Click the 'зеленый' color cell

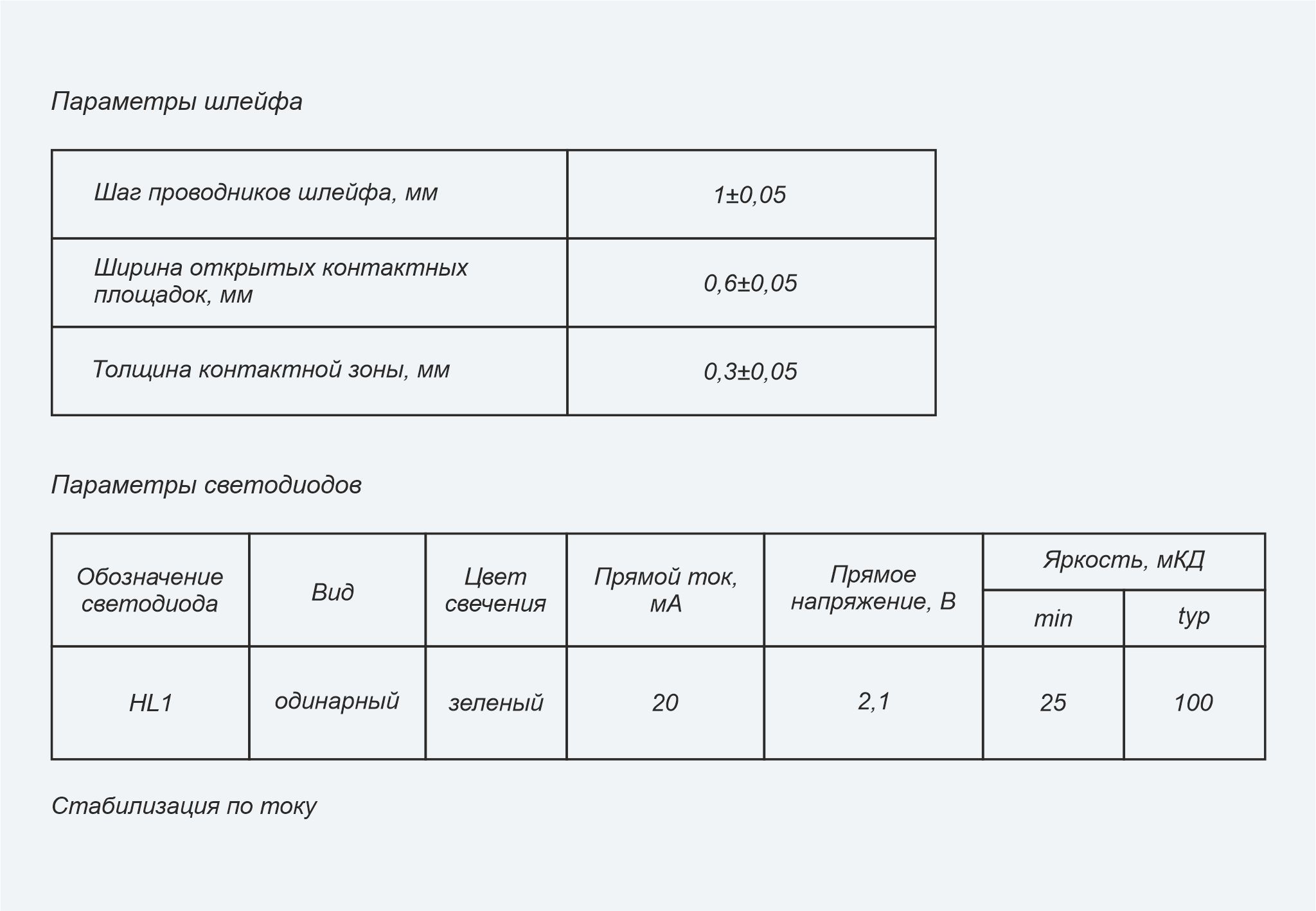[496, 703]
